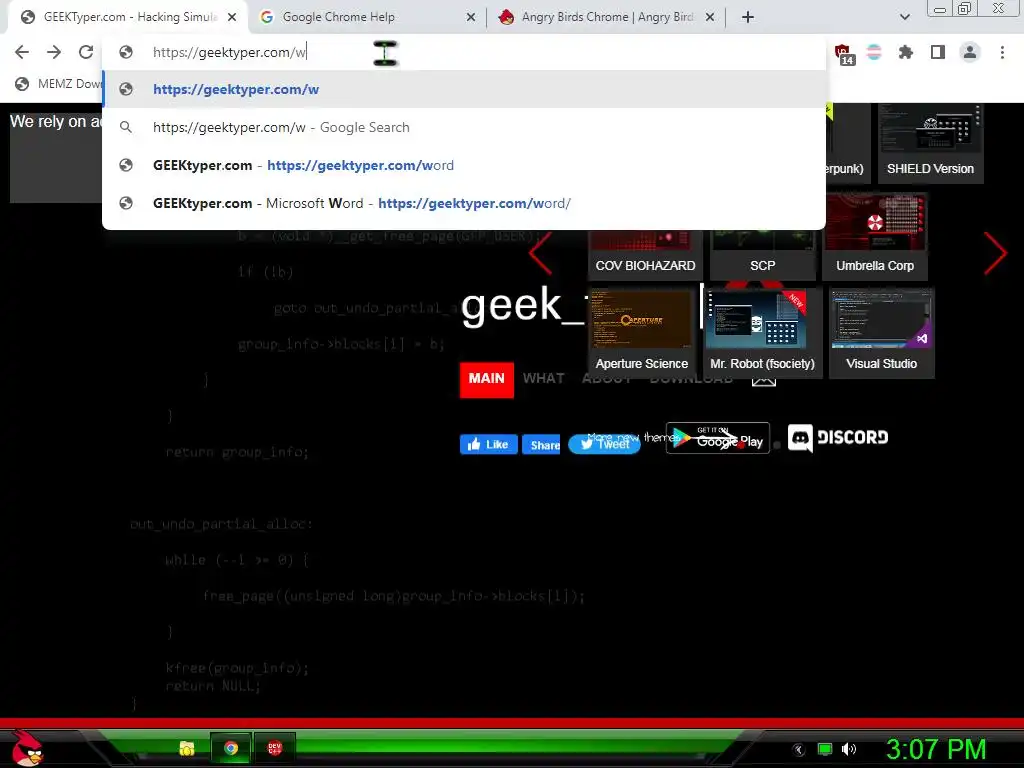The width and height of the screenshot is (1024, 768).
Task: Choose the Aperture Science theme
Action: (641, 332)
